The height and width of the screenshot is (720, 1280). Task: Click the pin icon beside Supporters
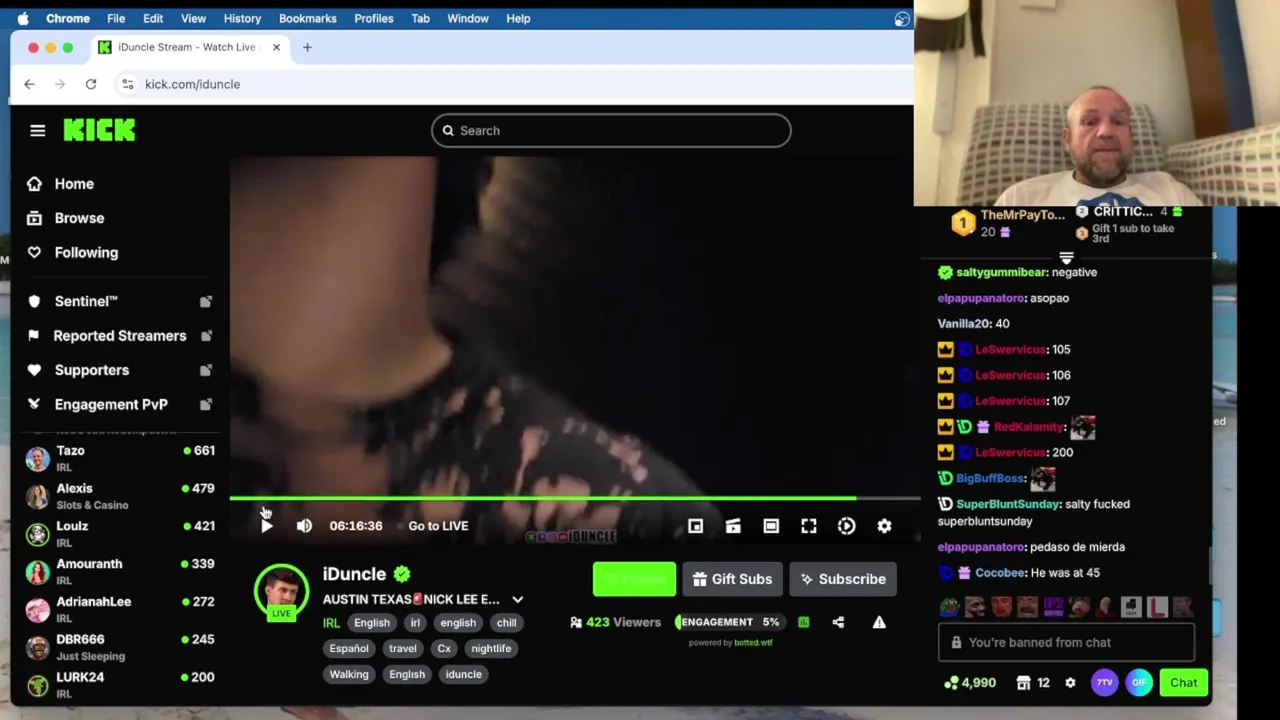point(205,370)
